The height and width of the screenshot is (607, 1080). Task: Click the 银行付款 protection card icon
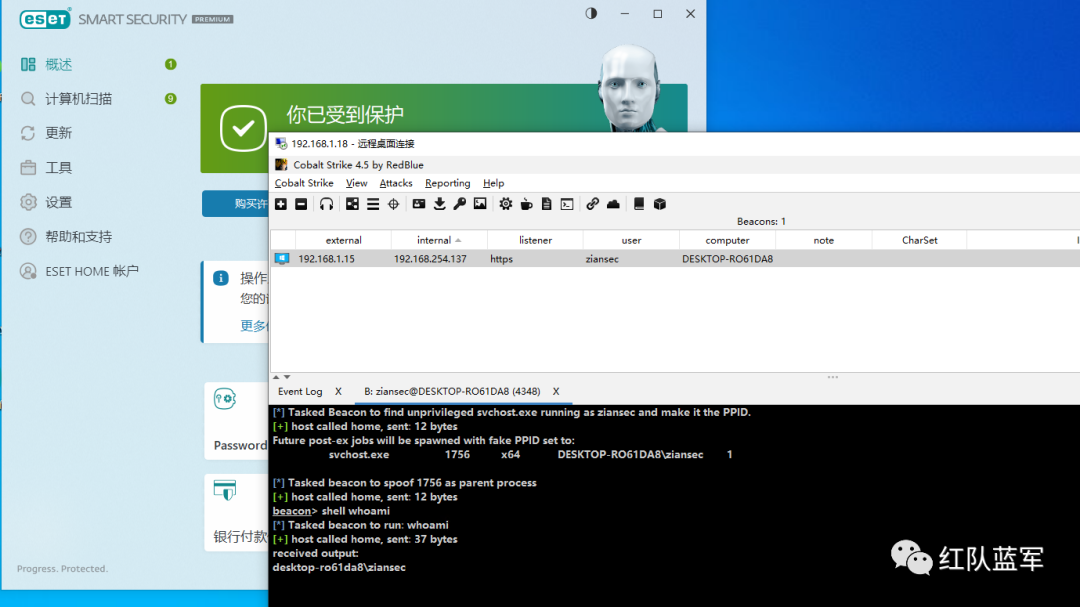[x=225, y=490]
